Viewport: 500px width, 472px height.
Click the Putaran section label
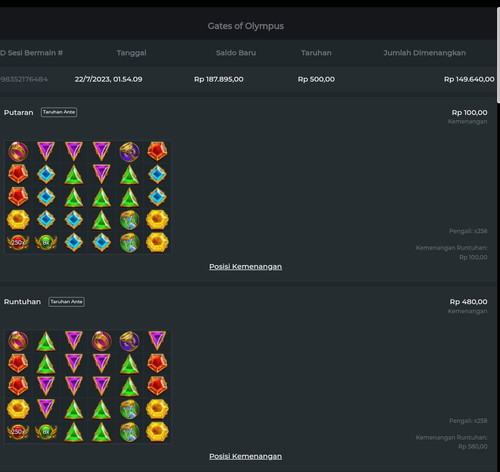[19, 112]
